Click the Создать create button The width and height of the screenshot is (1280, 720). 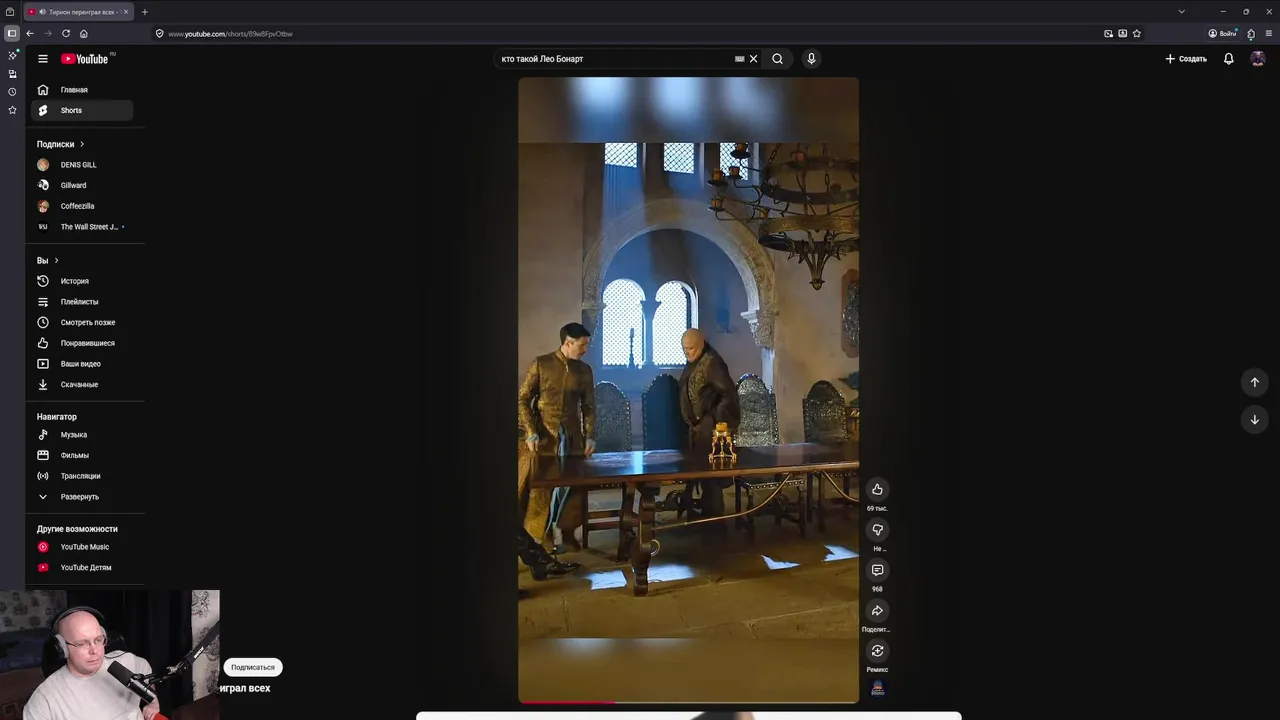tap(1186, 59)
